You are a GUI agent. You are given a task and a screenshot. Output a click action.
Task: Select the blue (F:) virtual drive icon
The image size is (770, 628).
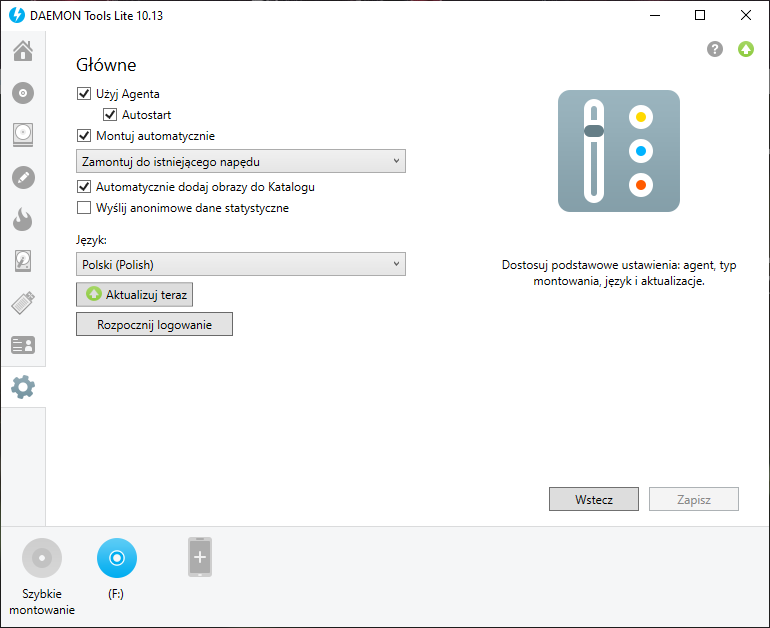(117, 558)
